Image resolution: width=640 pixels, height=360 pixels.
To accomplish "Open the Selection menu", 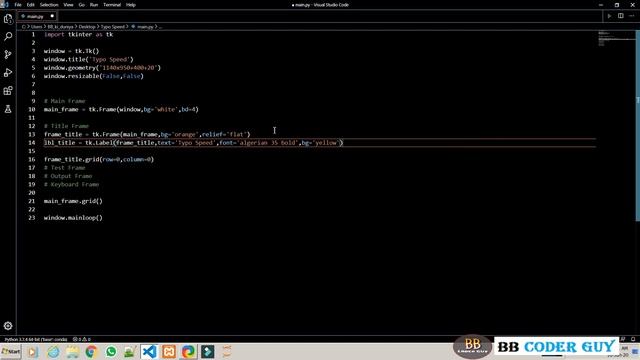I will tap(49, 5).
